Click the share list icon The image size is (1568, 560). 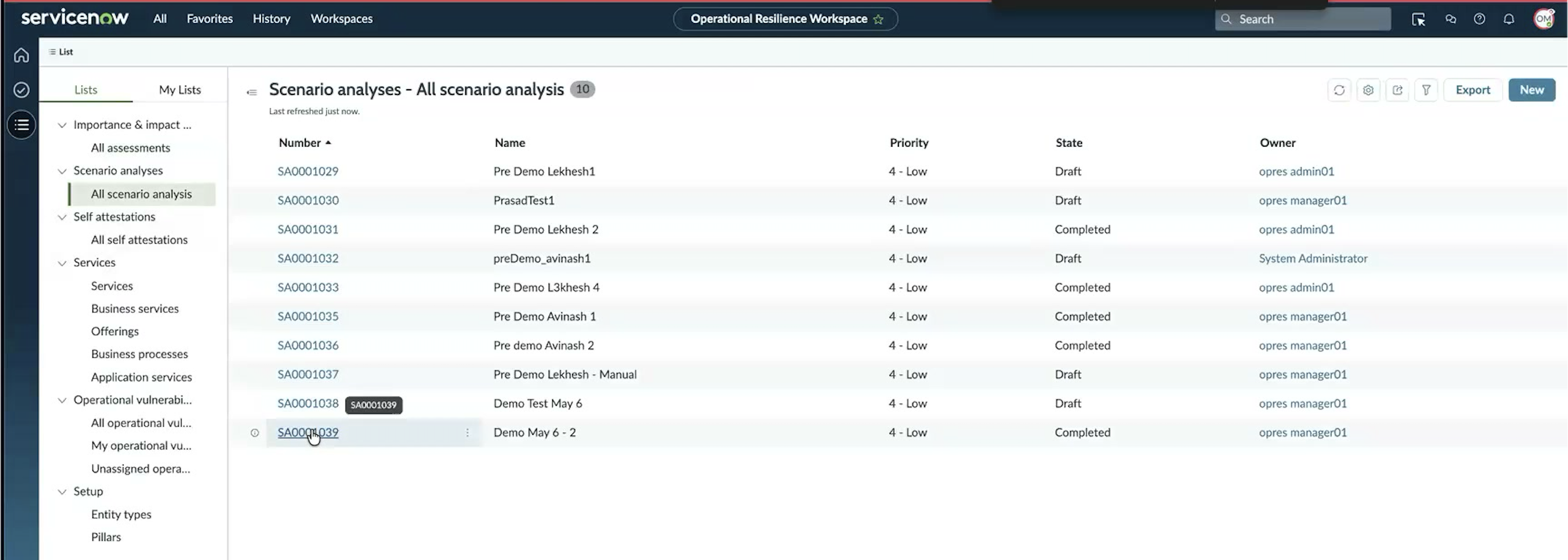tap(1398, 90)
